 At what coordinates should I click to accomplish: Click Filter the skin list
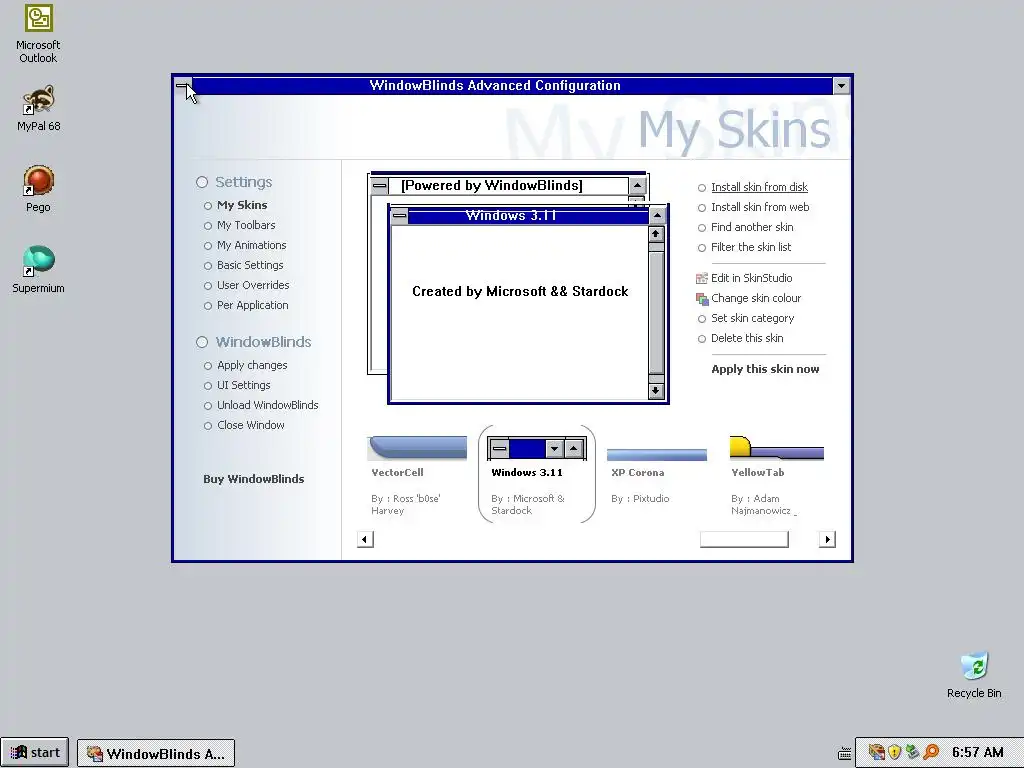pos(750,248)
